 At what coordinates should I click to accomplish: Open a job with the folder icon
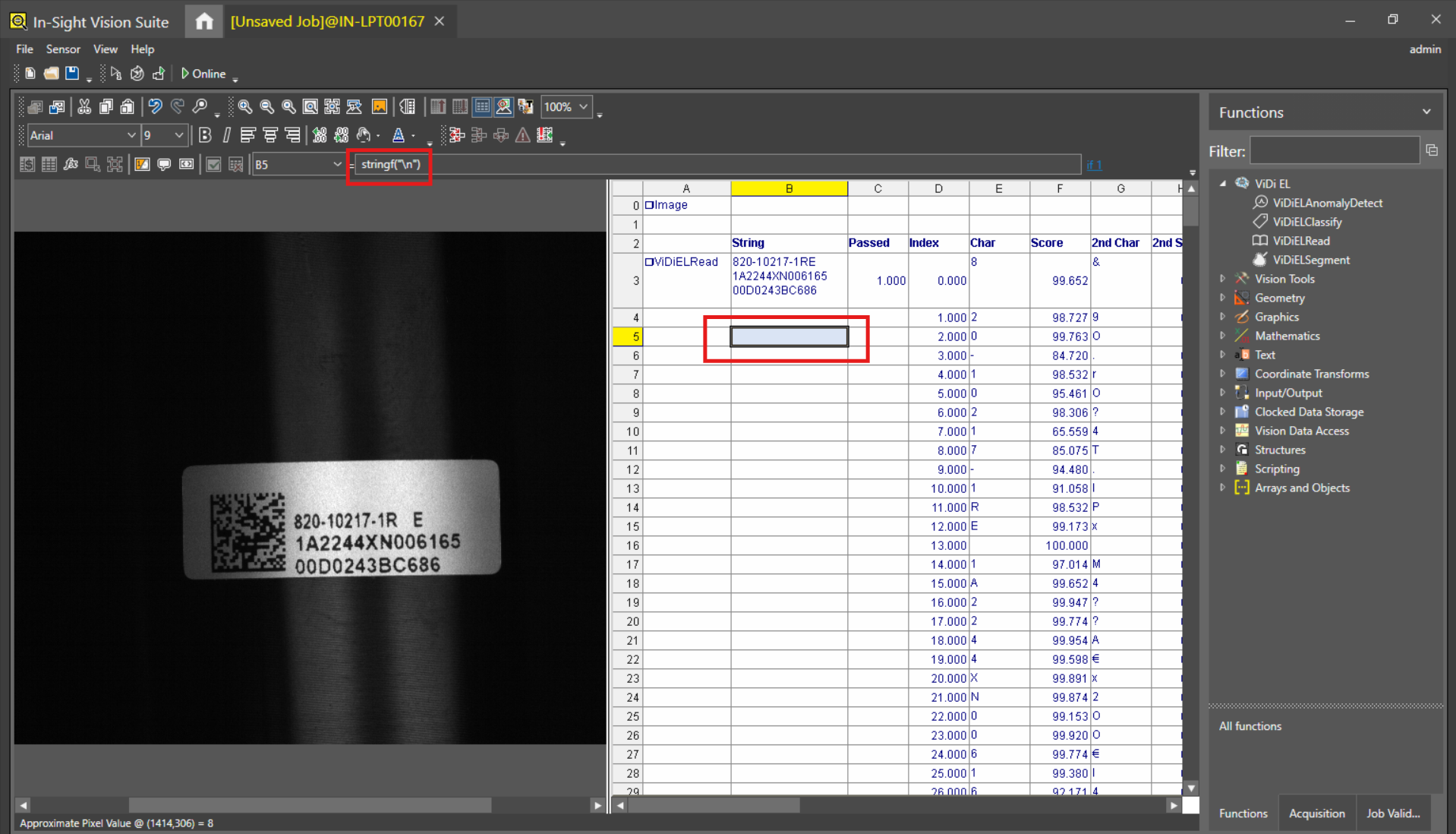tap(51, 74)
